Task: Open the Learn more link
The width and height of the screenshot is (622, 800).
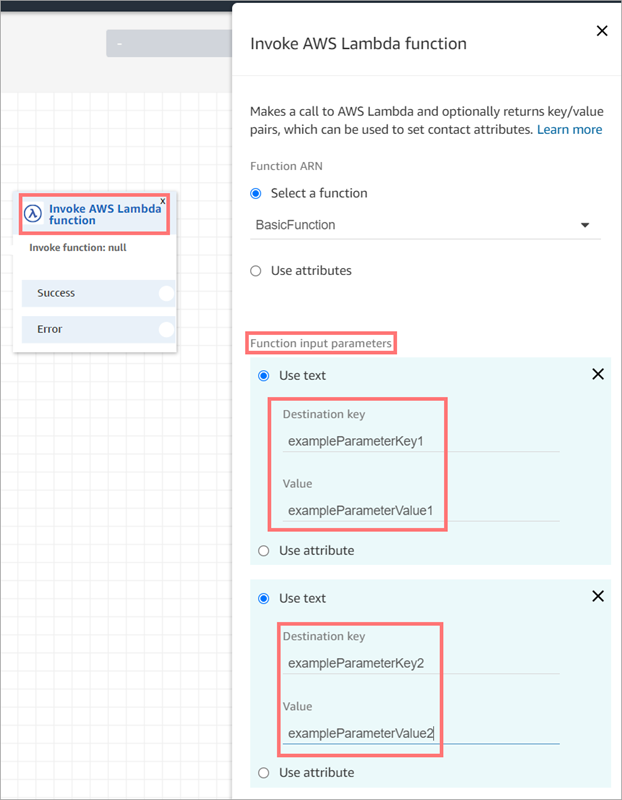Action: (x=570, y=129)
